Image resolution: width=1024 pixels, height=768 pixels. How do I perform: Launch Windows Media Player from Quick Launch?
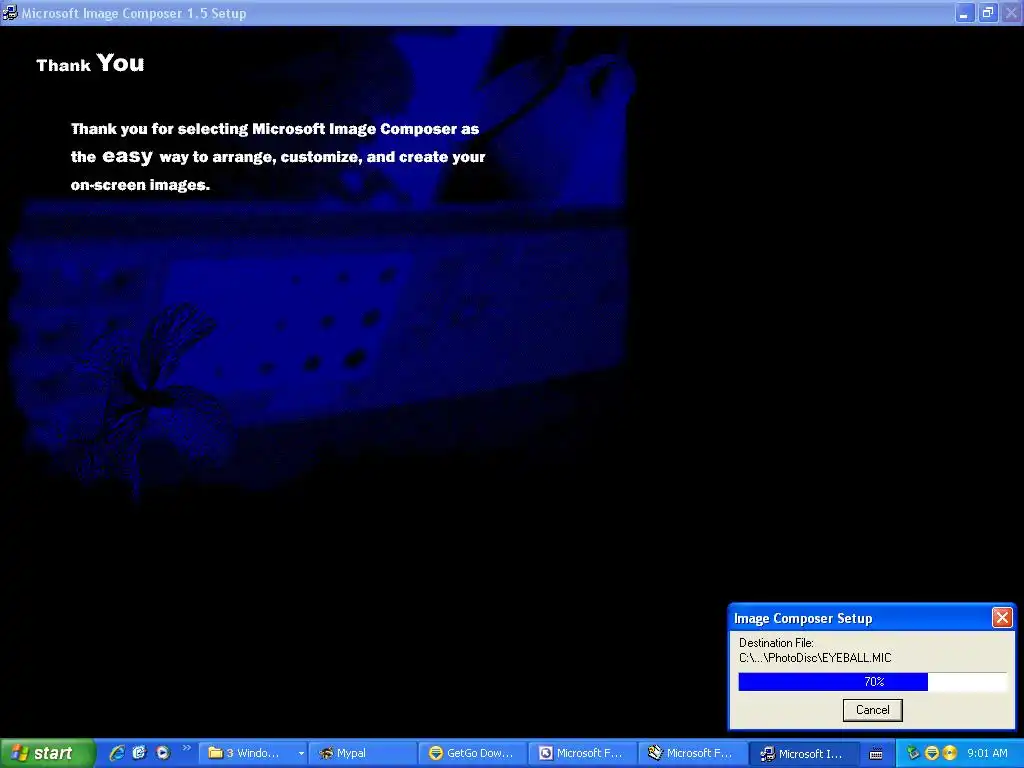point(163,753)
